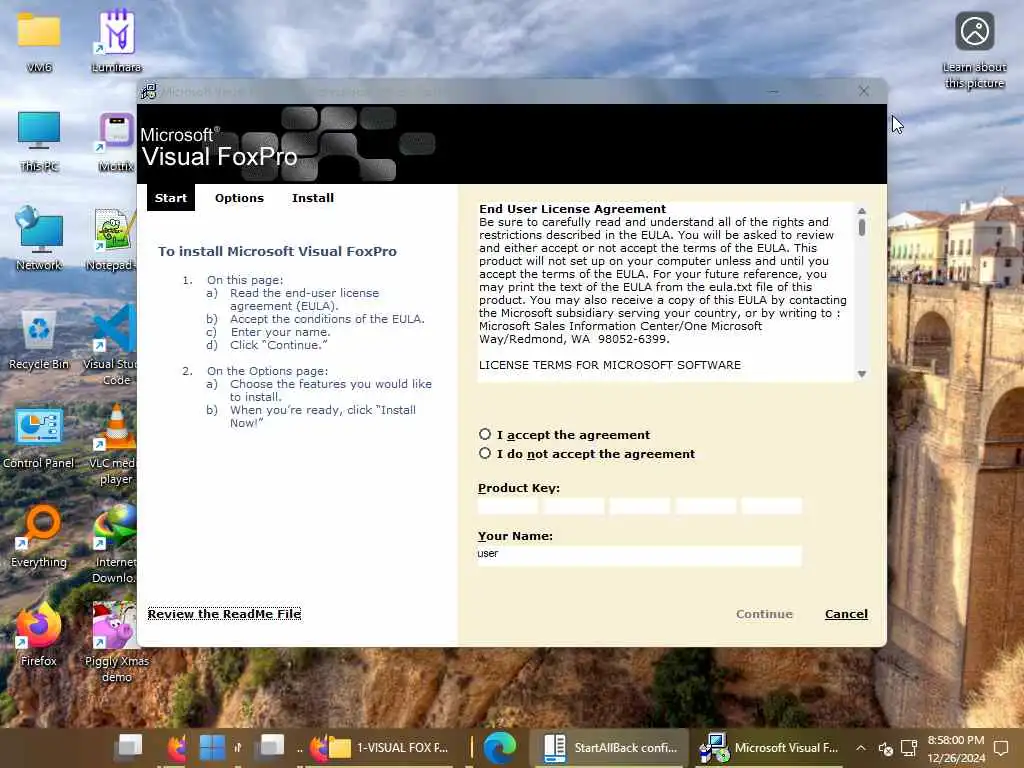Screen dimensions: 1024x768
Task: Click the EULA scrollbar thumb
Action: 861,227
